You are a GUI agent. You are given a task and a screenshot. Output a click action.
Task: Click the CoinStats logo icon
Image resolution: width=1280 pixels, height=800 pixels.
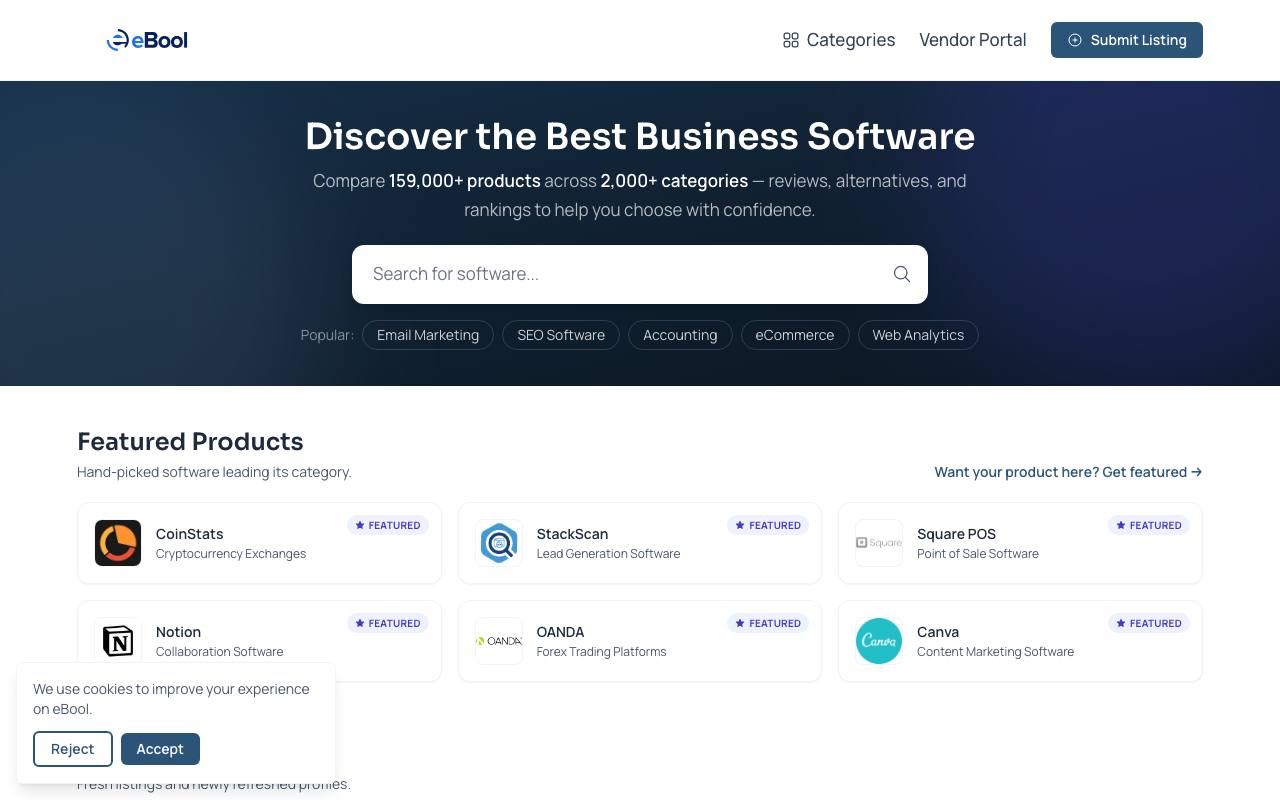pos(118,543)
